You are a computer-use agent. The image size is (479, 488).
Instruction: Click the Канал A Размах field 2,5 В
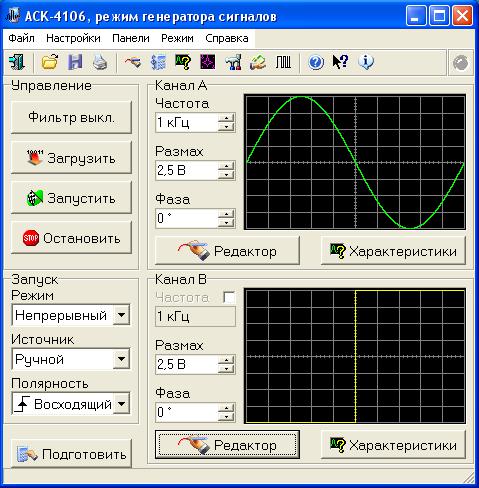click(x=187, y=170)
